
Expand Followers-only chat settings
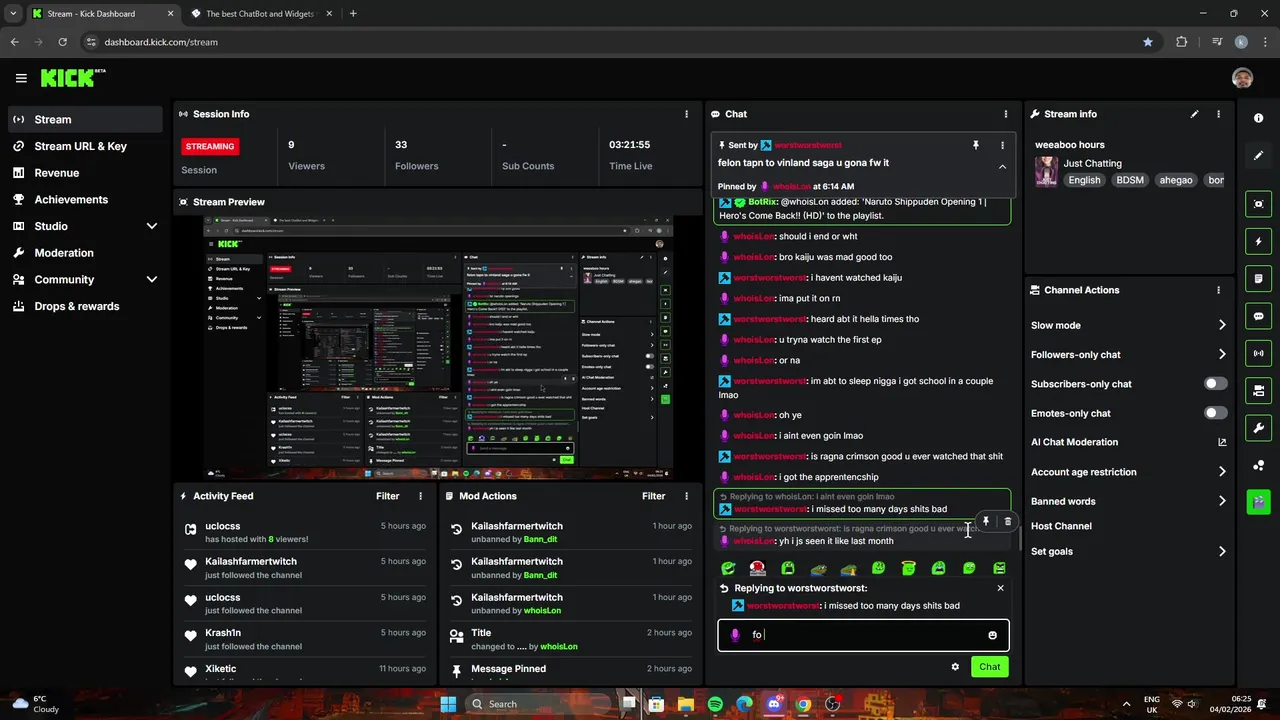[x=1221, y=354]
